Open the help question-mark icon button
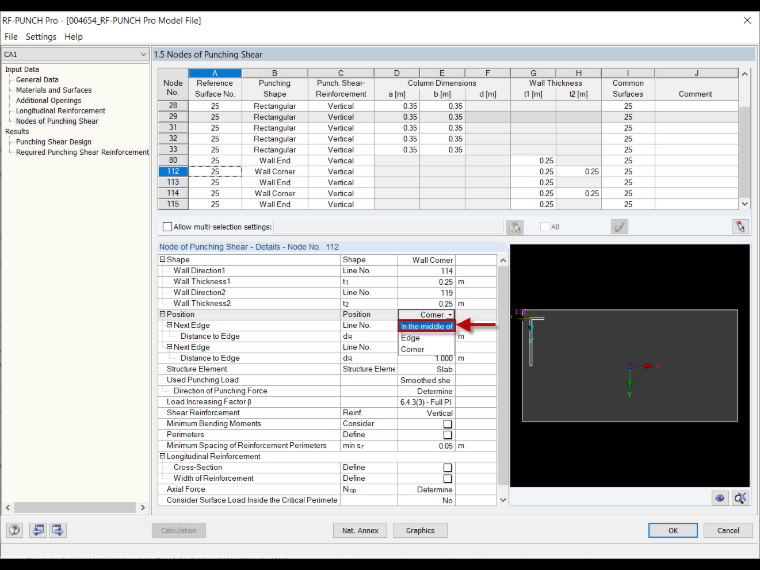760x570 pixels. [15, 530]
